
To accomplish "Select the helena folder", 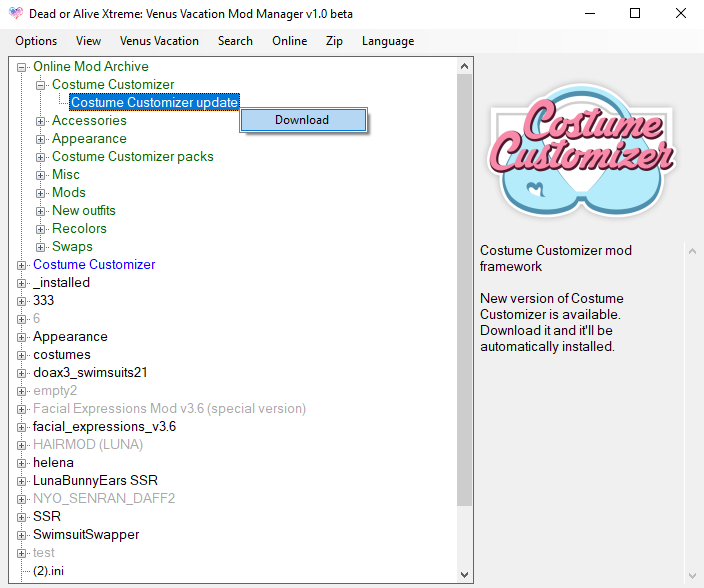I will pos(53,462).
